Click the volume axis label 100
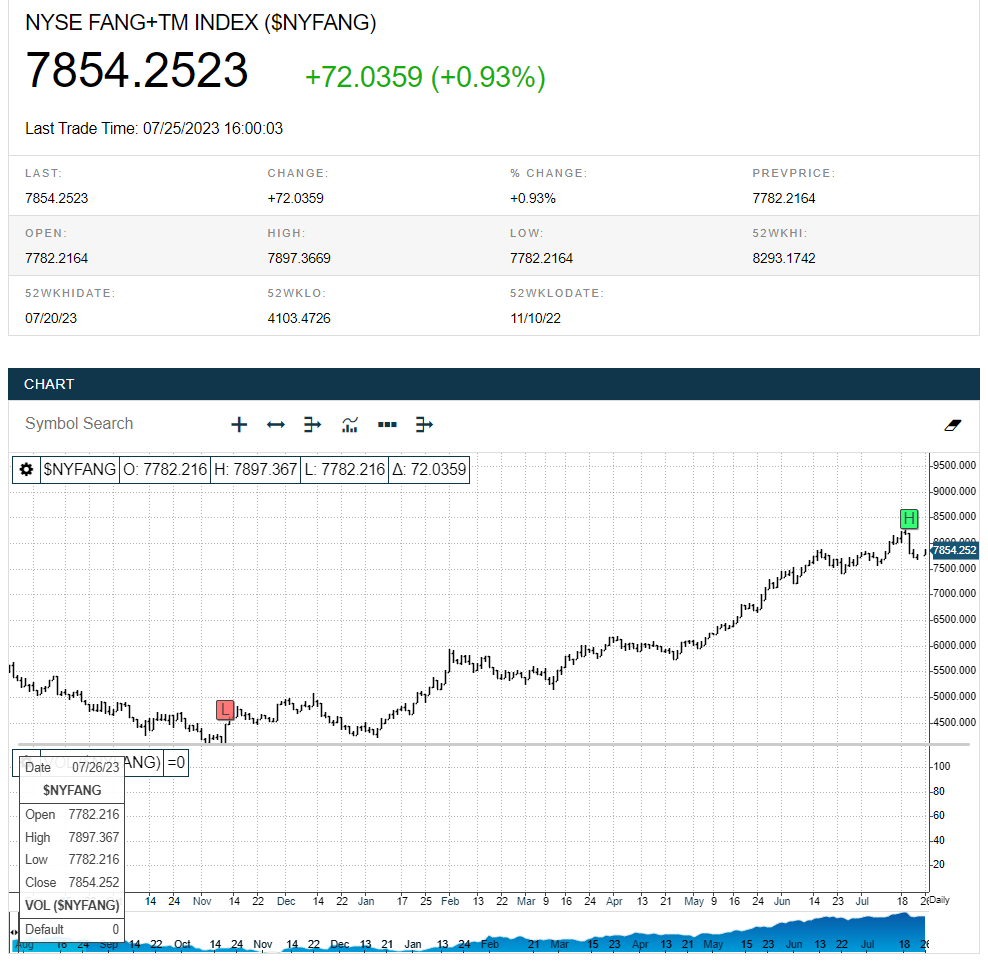The width and height of the screenshot is (988, 966). point(941,766)
